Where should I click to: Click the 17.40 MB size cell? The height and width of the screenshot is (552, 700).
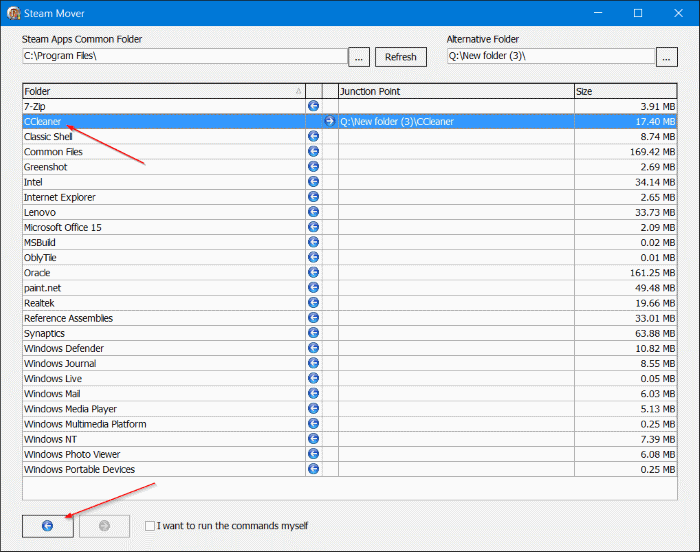(x=625, y=121)
